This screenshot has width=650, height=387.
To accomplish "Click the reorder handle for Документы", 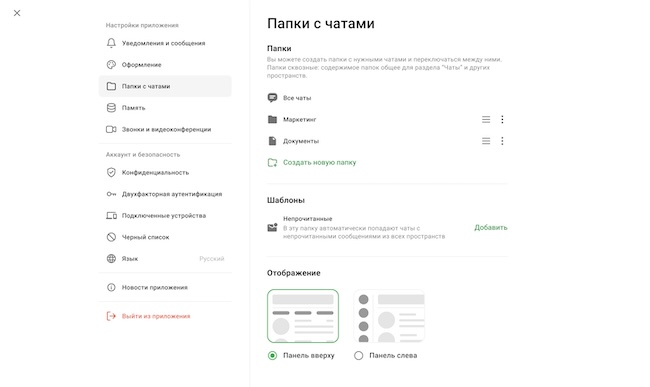I will click(x=486, y=141).
